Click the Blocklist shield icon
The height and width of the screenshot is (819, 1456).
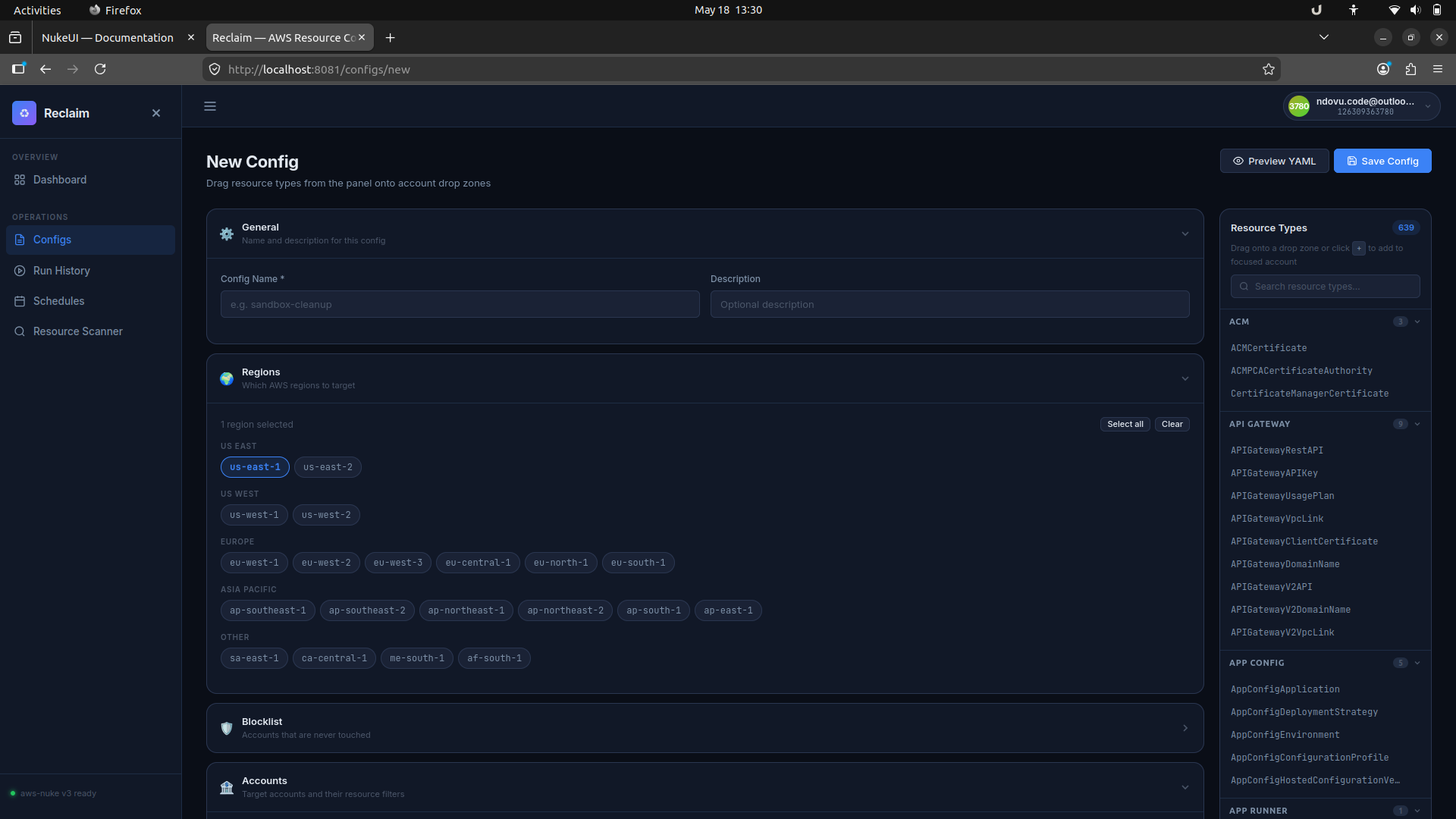(227, 728)
